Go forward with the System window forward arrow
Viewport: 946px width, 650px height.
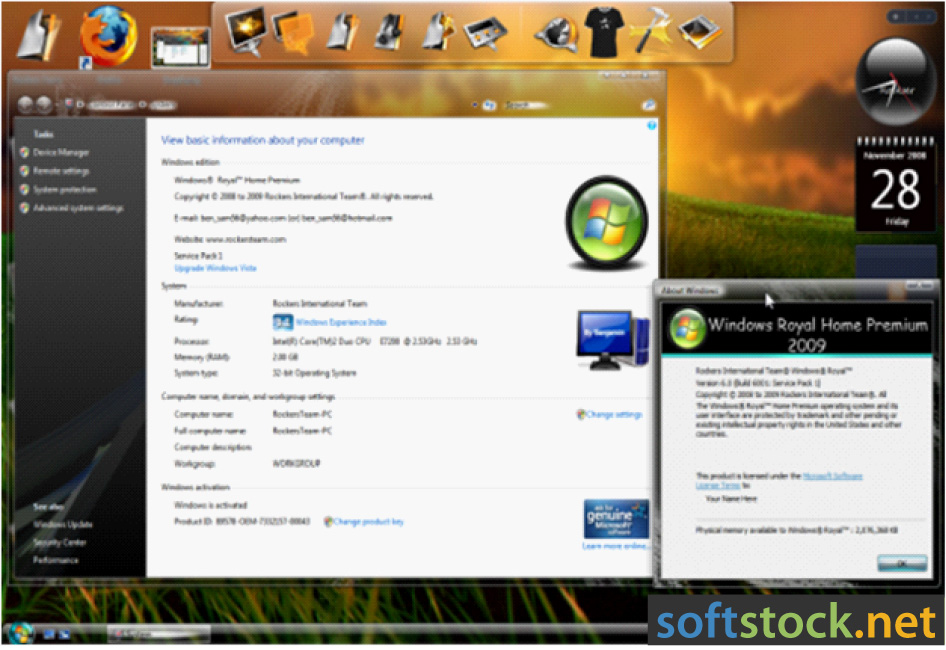(x=44, y=104)
